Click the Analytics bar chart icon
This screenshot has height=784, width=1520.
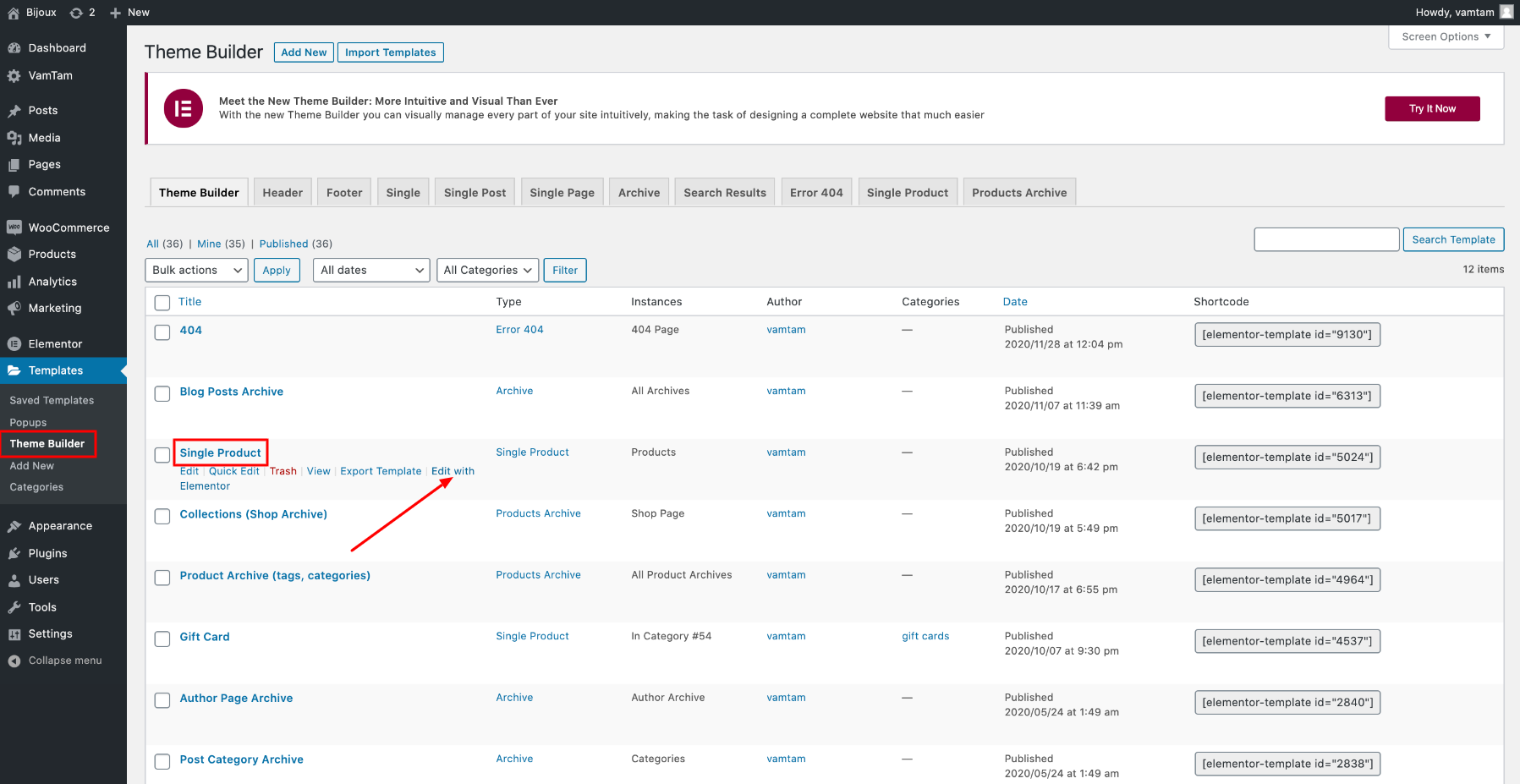click(x=14, y=282)
